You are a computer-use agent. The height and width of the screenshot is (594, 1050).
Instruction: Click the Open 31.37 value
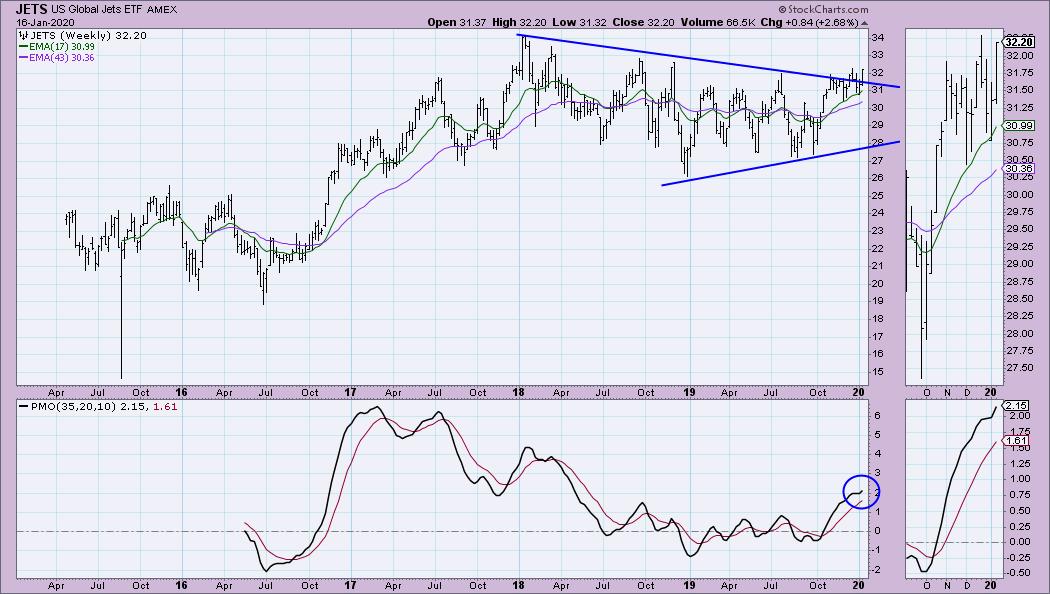click(457, 22)
